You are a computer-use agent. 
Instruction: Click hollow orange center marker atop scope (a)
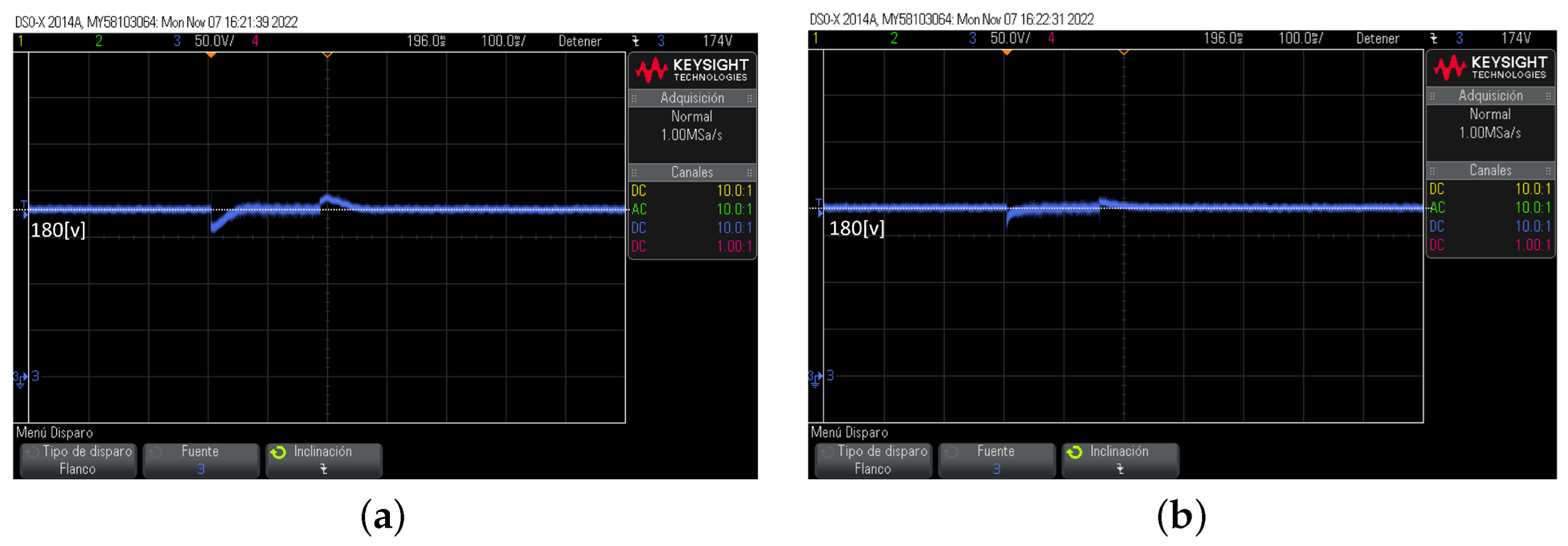click(x=327, y=55)
